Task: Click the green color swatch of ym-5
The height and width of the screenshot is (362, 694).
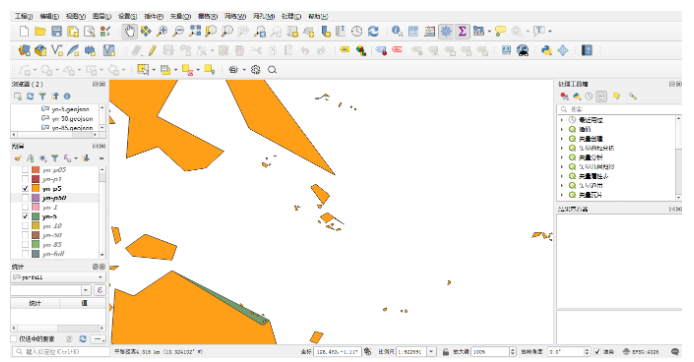Action: coord(35,216)
